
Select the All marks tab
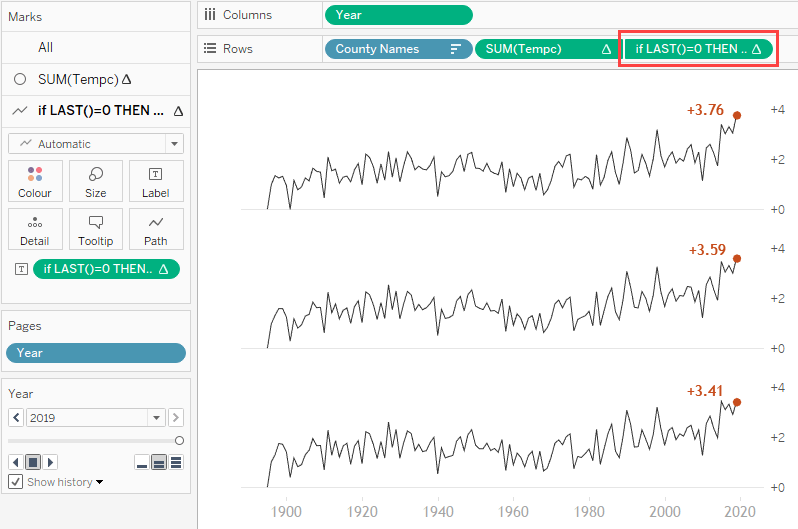tap(46, 47)
